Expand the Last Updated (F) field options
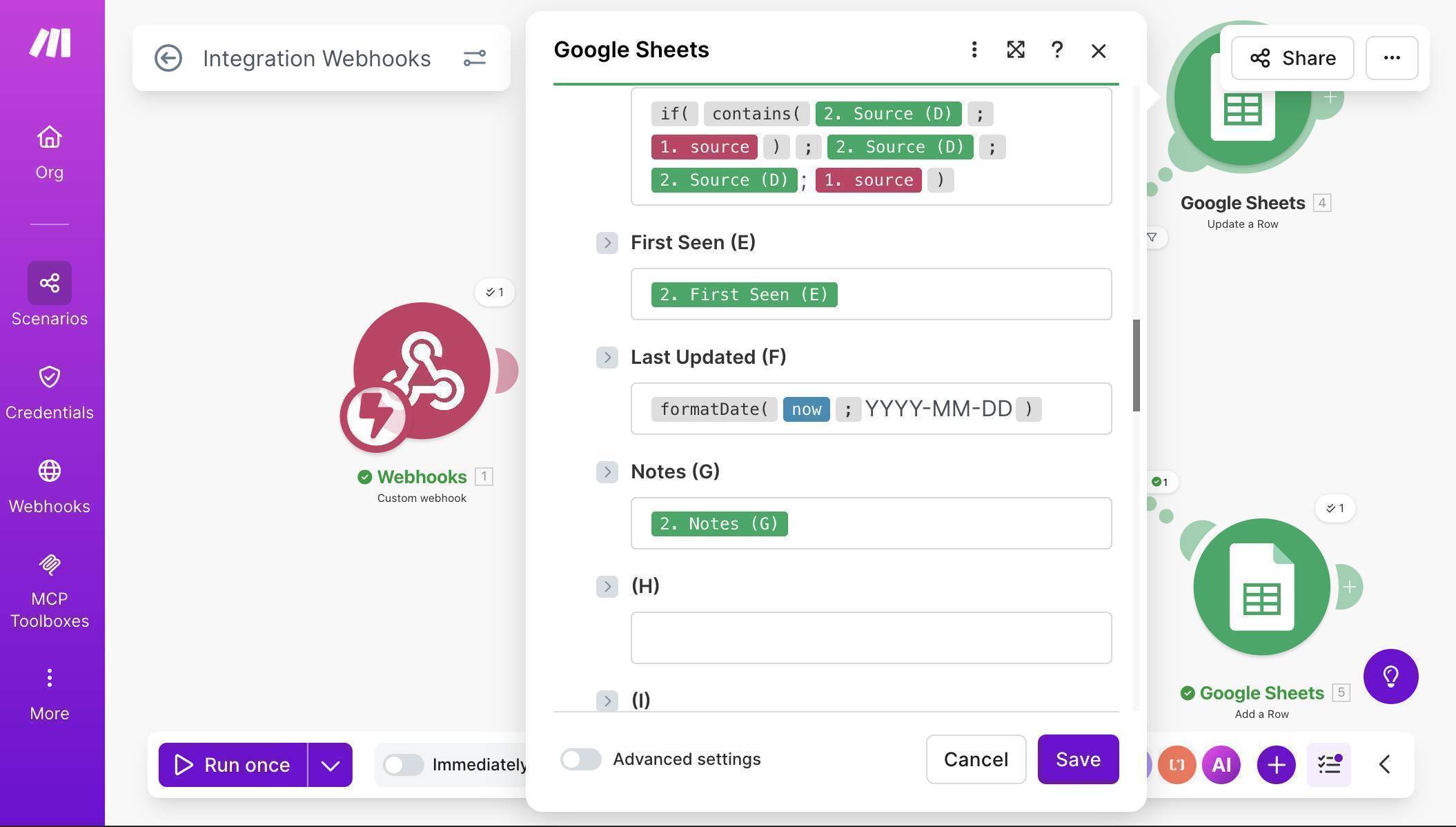The height and width of the screenshot is (827, 1456). coord(607,358)
